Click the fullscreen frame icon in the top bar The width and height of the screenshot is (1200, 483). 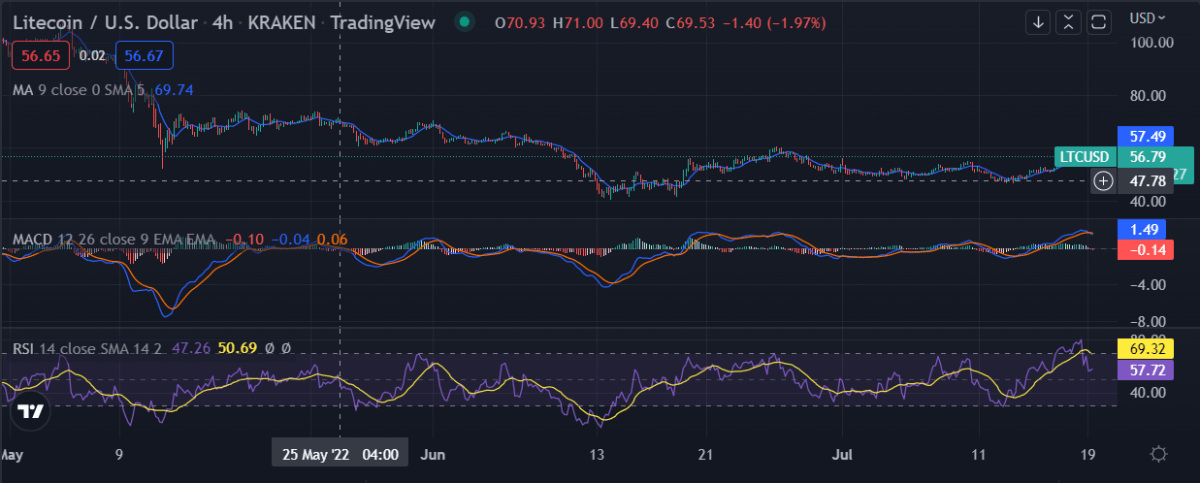pyautogui.click(x=1099, y=21)
